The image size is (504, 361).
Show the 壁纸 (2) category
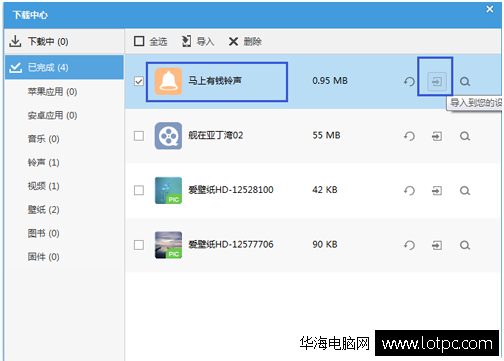click(x=43, y=210)
